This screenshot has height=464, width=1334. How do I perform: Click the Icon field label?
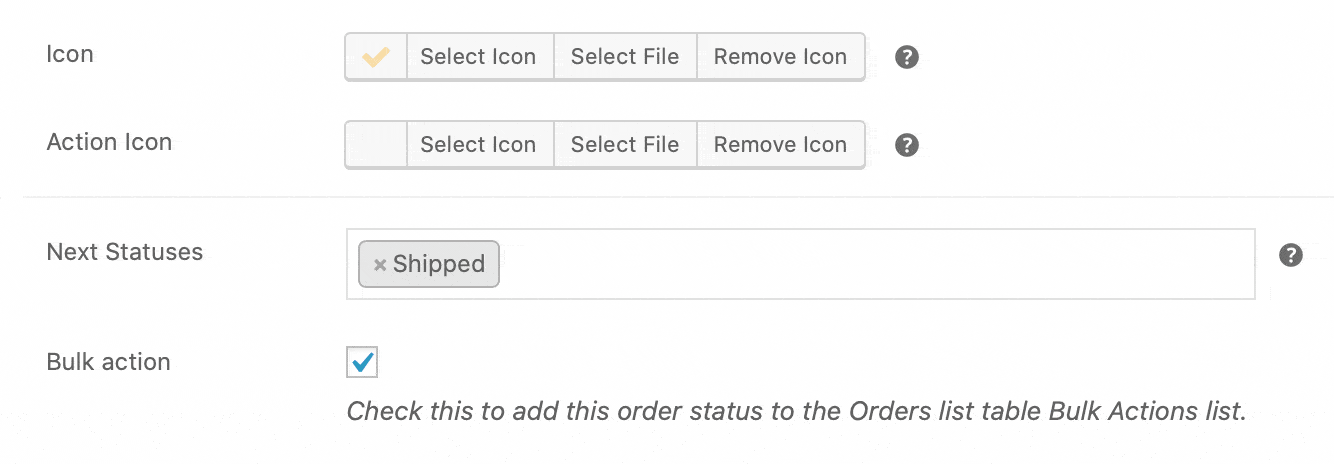click(70, 54)
